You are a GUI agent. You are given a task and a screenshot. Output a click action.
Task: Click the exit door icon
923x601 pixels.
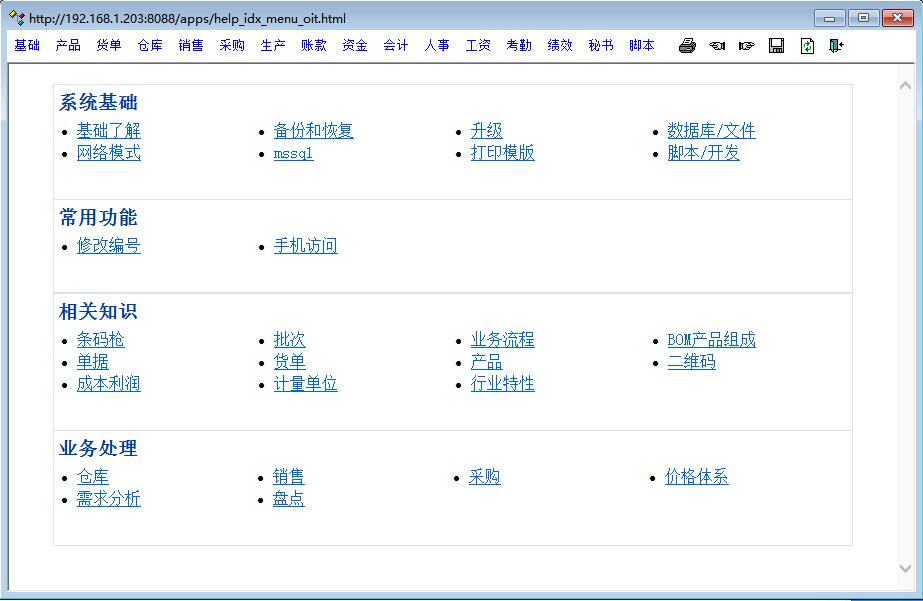(836, 46)
